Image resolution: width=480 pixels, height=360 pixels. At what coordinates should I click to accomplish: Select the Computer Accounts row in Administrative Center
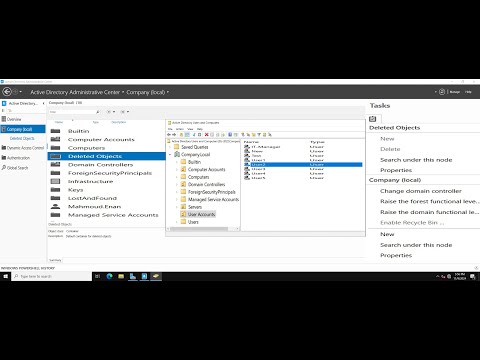click(x=107, y=139)
